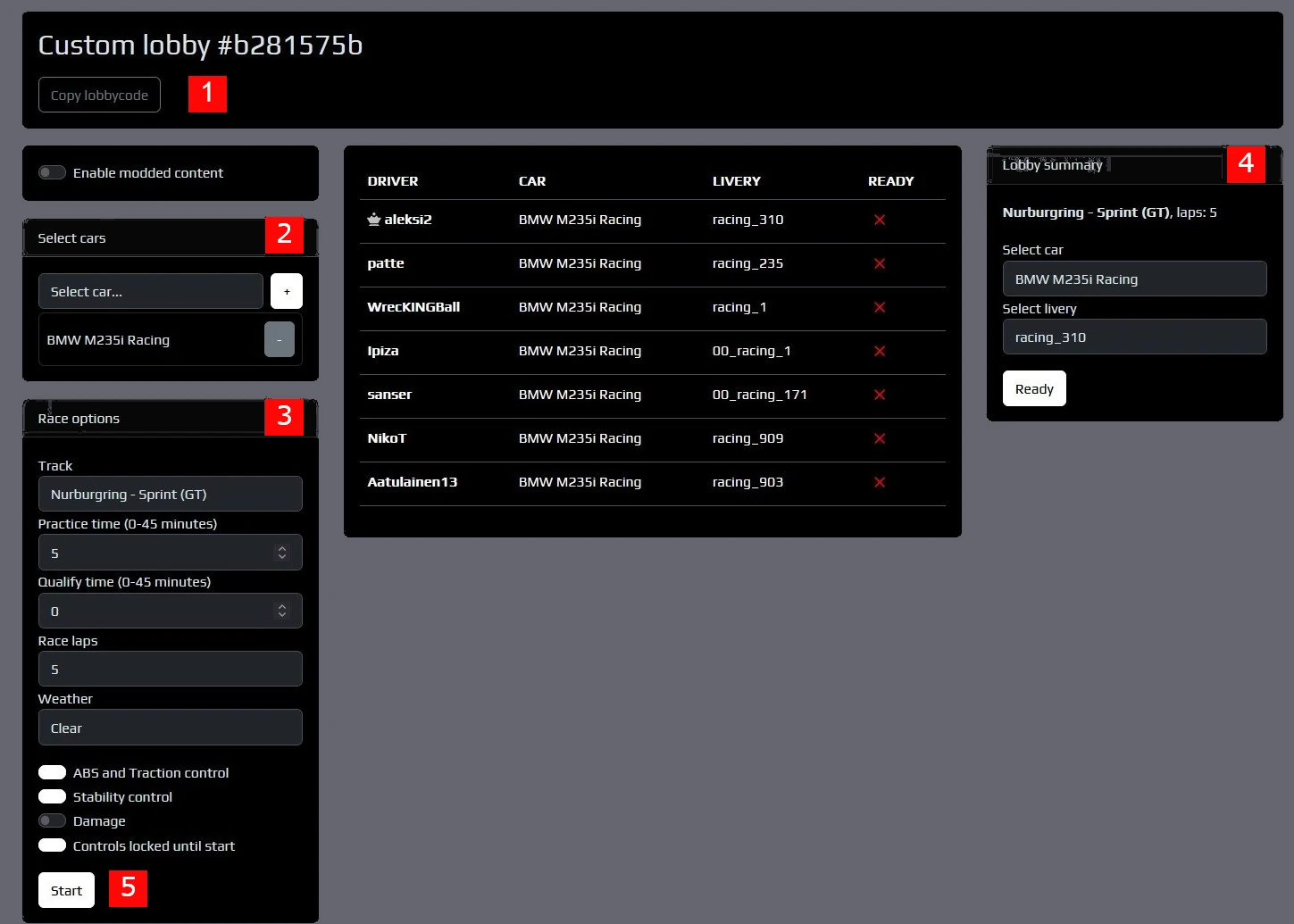This screenshot has height=924, width=1294.
Task: Select driver name Aatulainen13
Action: click(413, 482)
